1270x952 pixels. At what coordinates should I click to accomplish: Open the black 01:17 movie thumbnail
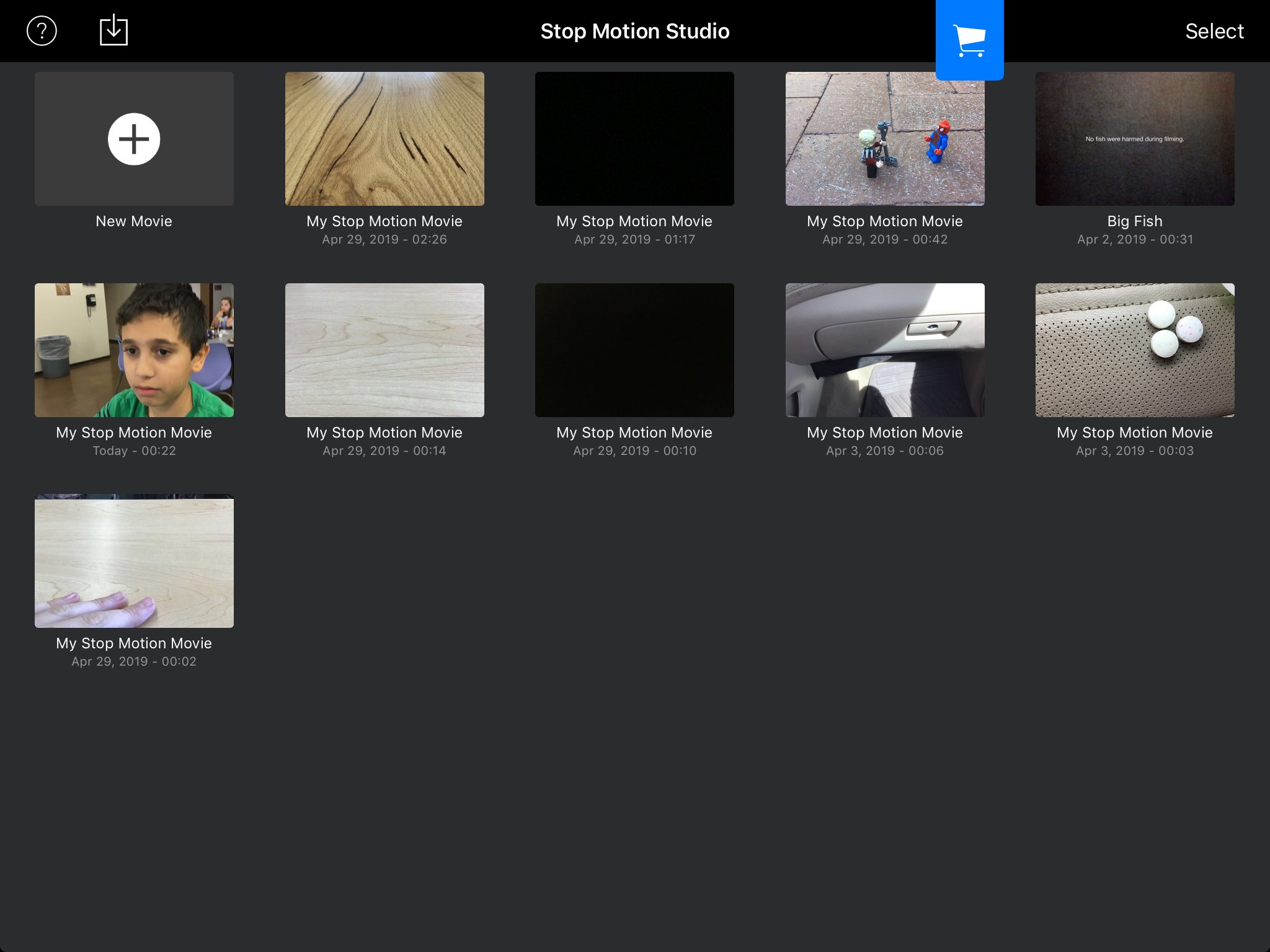click(634, 139)
